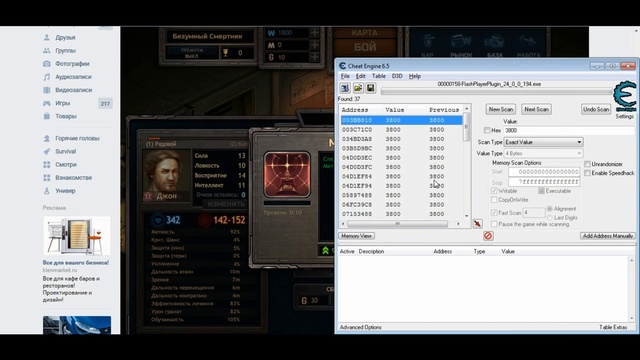Screen dimensions: 640x360
Task: Click the plus icon next to M 0
Action: coord(314,45)
